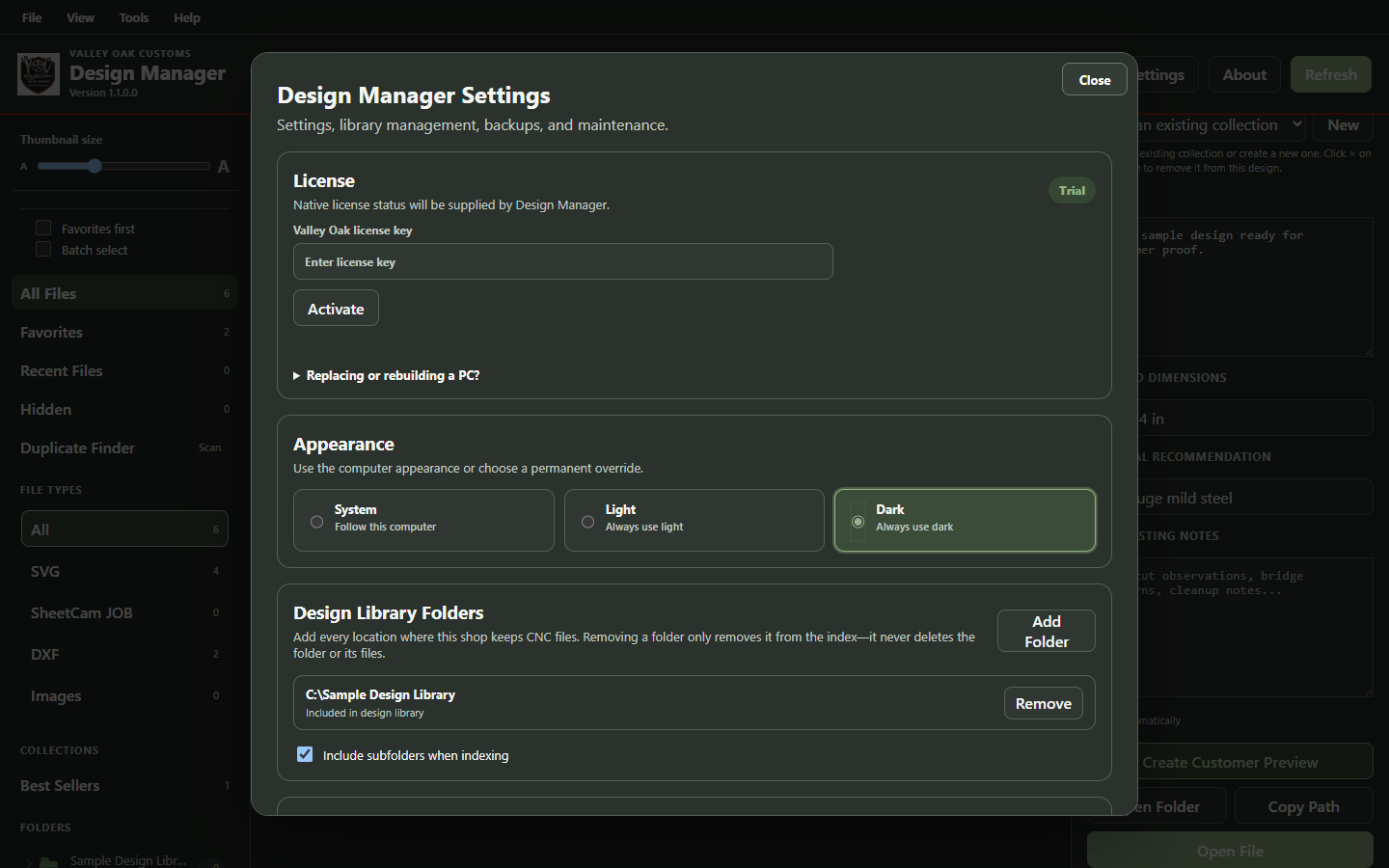Click the C:\Sample Design Library folder name
The width and height of the screenshot is (1389, 868).
coord(380,694)
